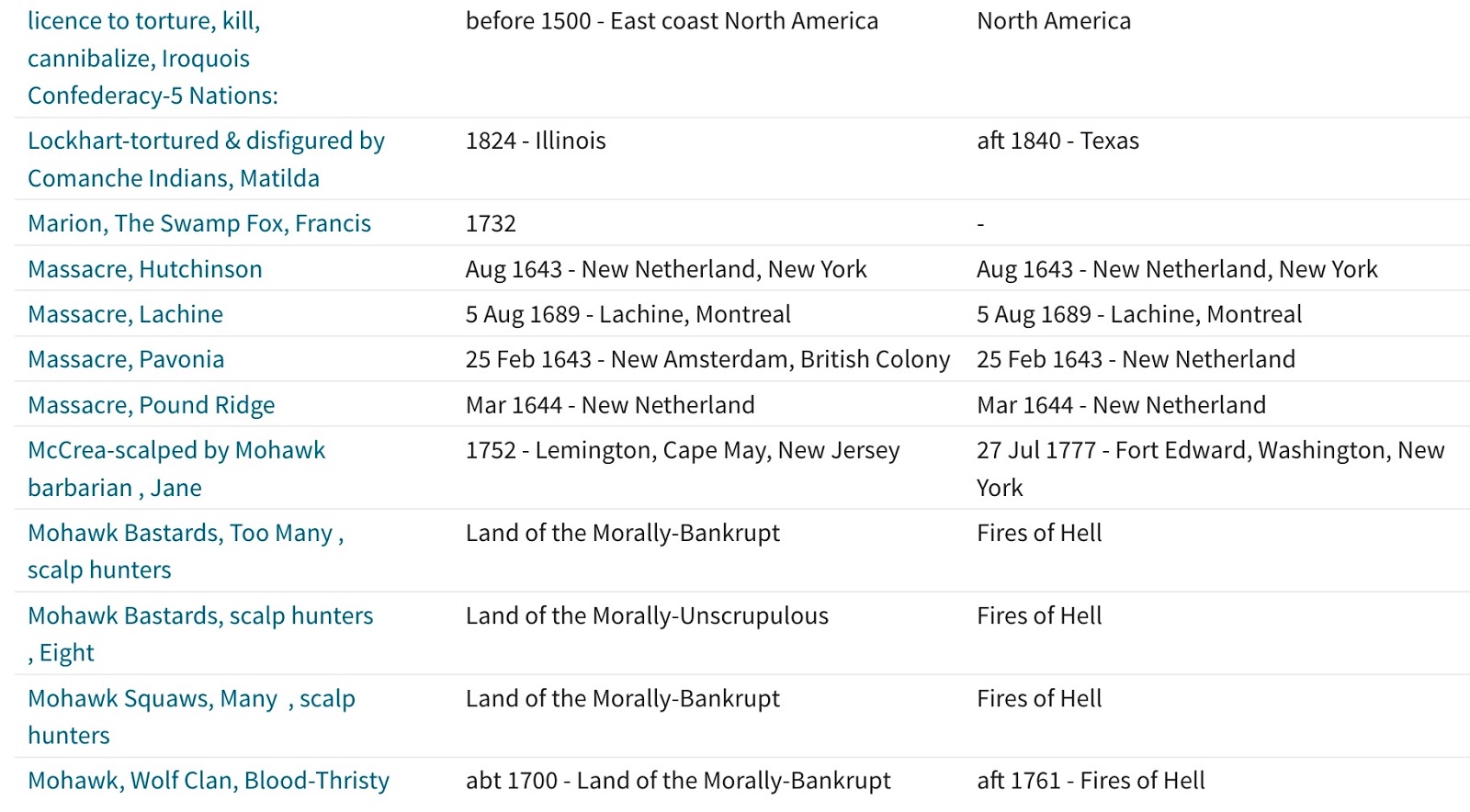Viewport: 1470px width, 812px height.
Task: Click the 'aft 1840 - Texas' cell
Action: pyautogui.click(x=1057, y=141)
